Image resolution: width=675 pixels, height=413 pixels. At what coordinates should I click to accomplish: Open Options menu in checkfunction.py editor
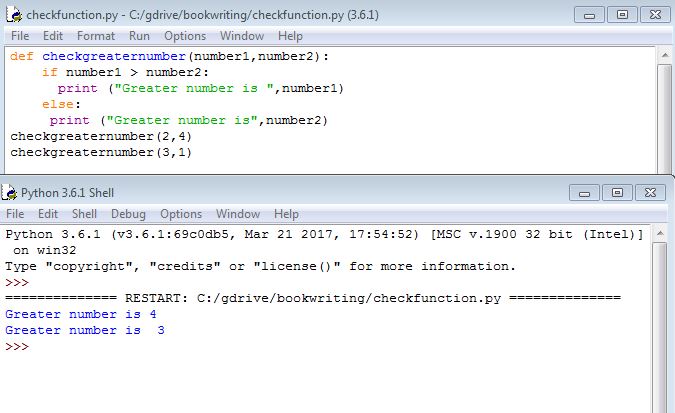(185, 36)
